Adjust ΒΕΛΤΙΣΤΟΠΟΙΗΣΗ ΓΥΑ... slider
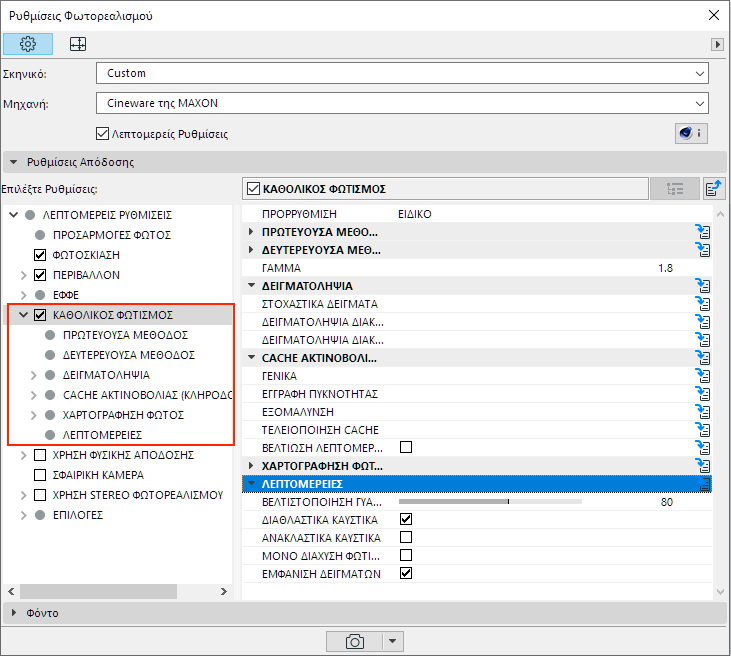 [490, 502]
